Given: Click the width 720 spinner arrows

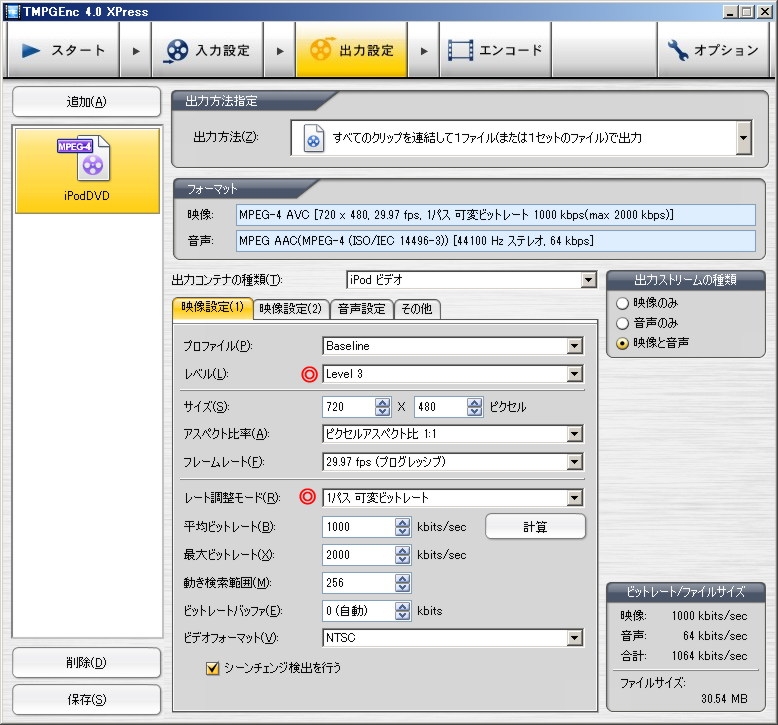Looking at the screenshot, I should (383, 407).
